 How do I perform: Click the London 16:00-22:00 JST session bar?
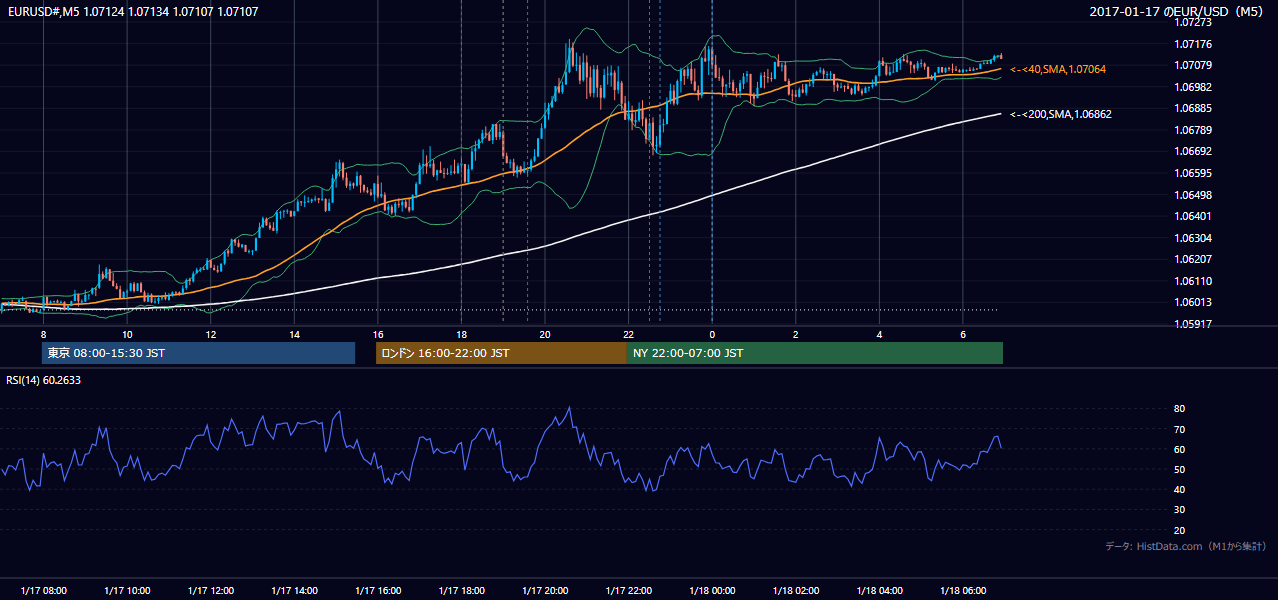pos(501,353)
